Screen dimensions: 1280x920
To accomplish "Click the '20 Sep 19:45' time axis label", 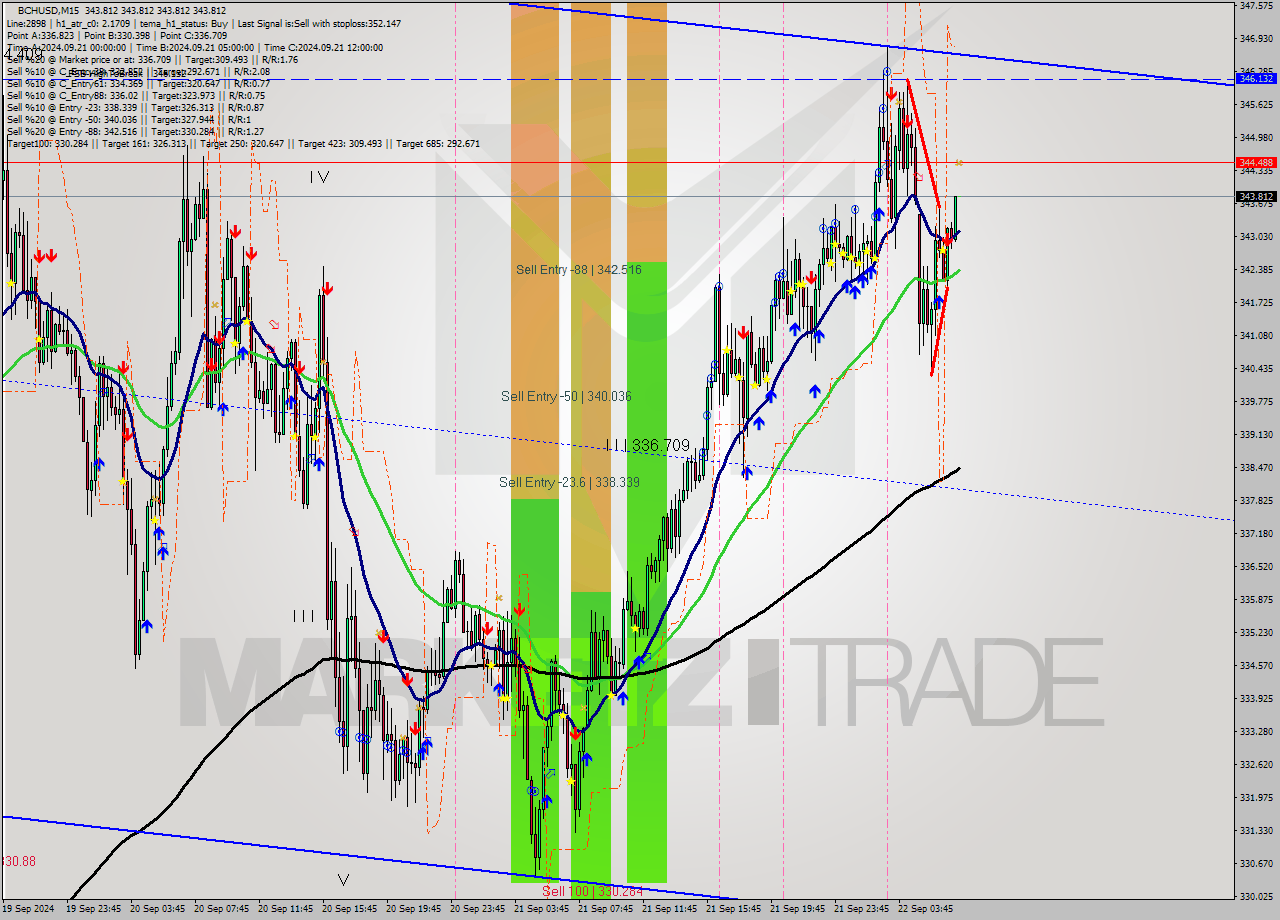I will point(413,909).
